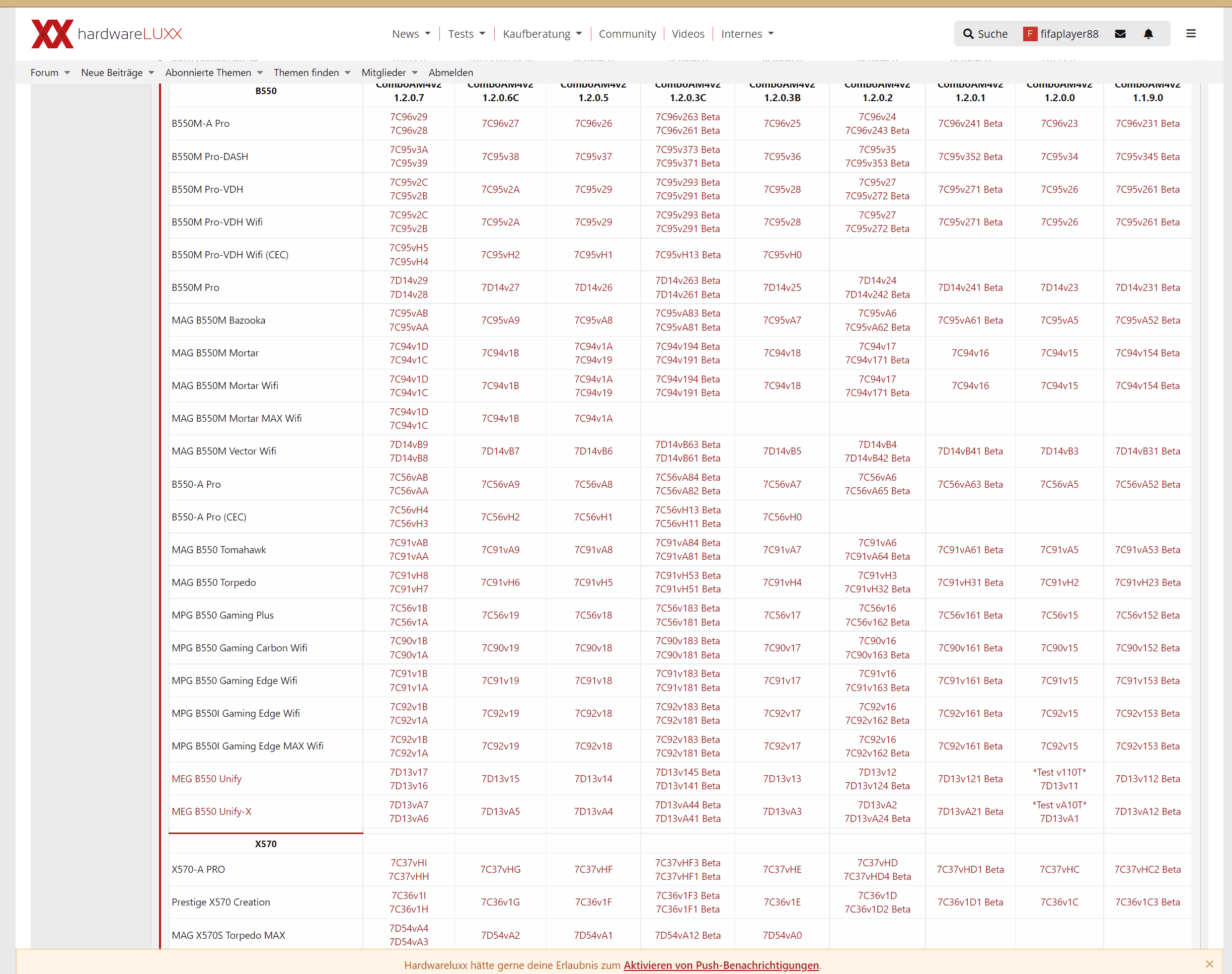Open BIOS link 7C36v1E
The height and width of the screenshot is (974, 1232).
pos(782,902)
